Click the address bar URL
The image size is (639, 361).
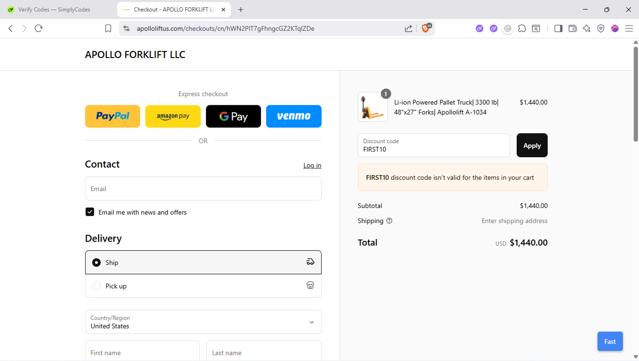coord(225,29)
